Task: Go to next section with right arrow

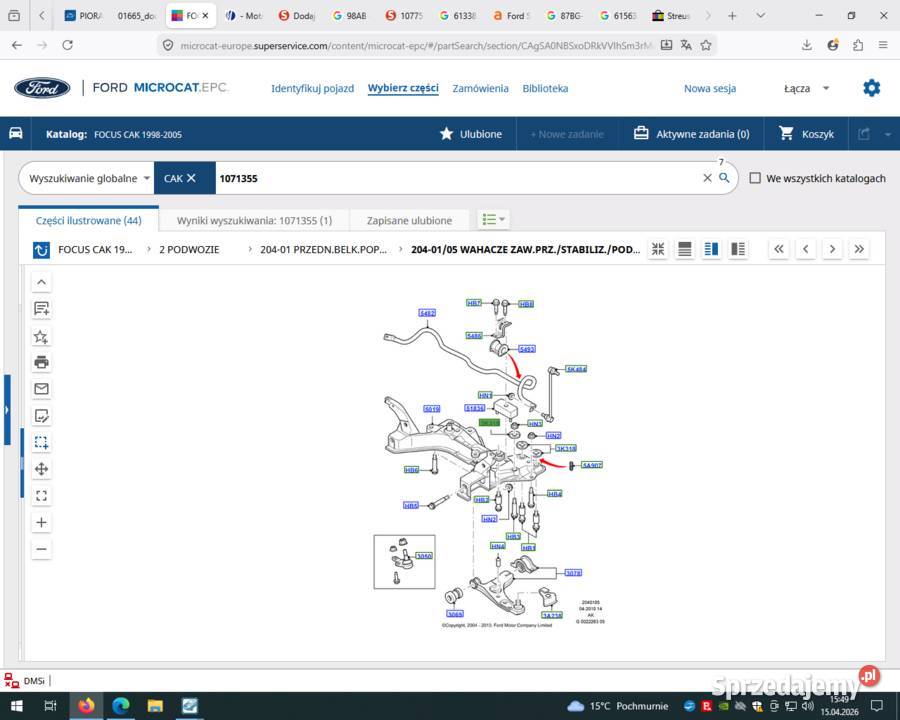Action: pyautogui.click(x=832, y=249)
